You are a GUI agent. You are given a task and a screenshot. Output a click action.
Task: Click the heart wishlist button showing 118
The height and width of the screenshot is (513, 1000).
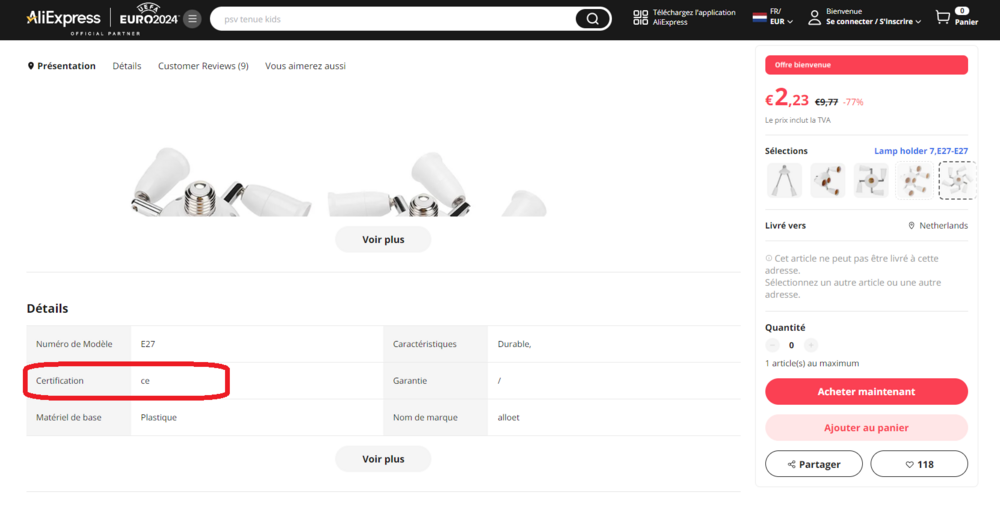click(x=919, y=464)
